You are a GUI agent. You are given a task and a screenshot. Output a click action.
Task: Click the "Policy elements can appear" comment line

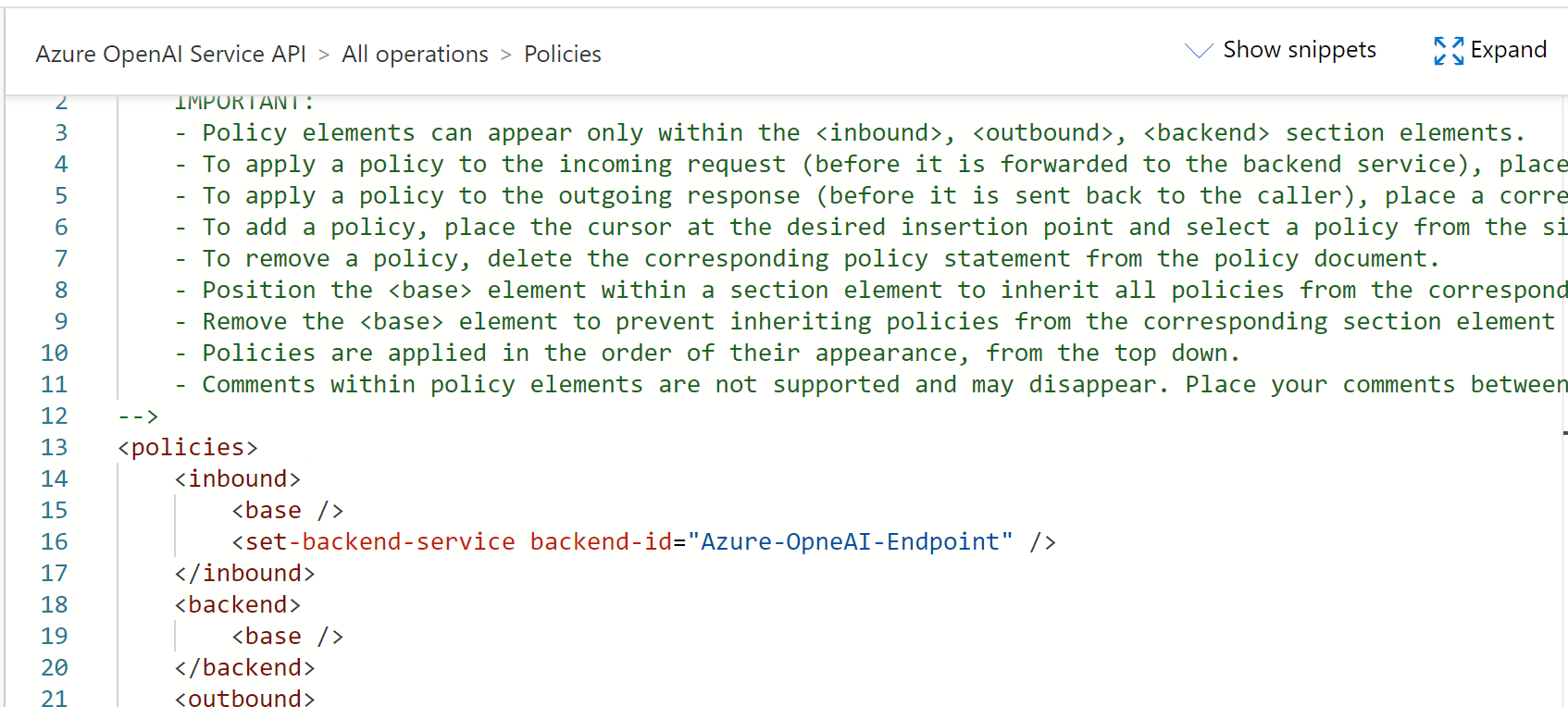tap(850, 133)
